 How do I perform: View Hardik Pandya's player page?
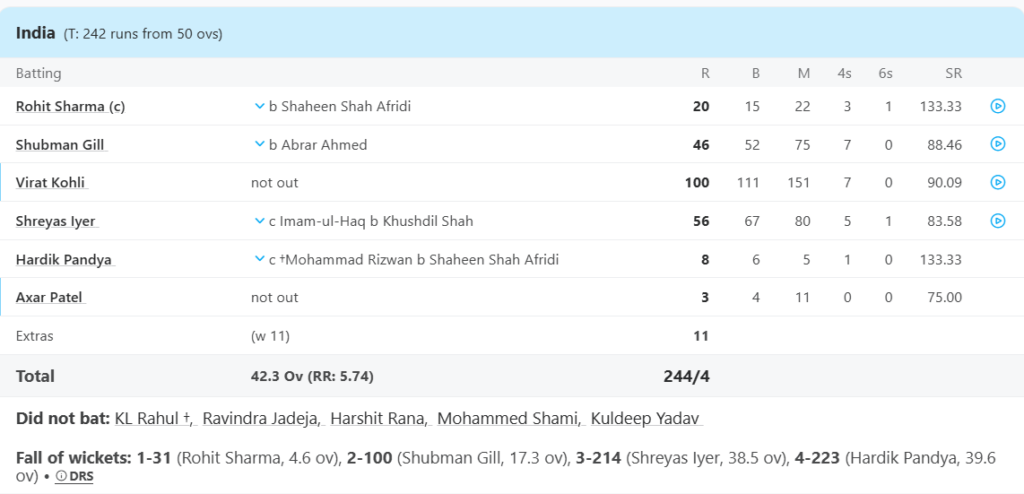[63, 259]
